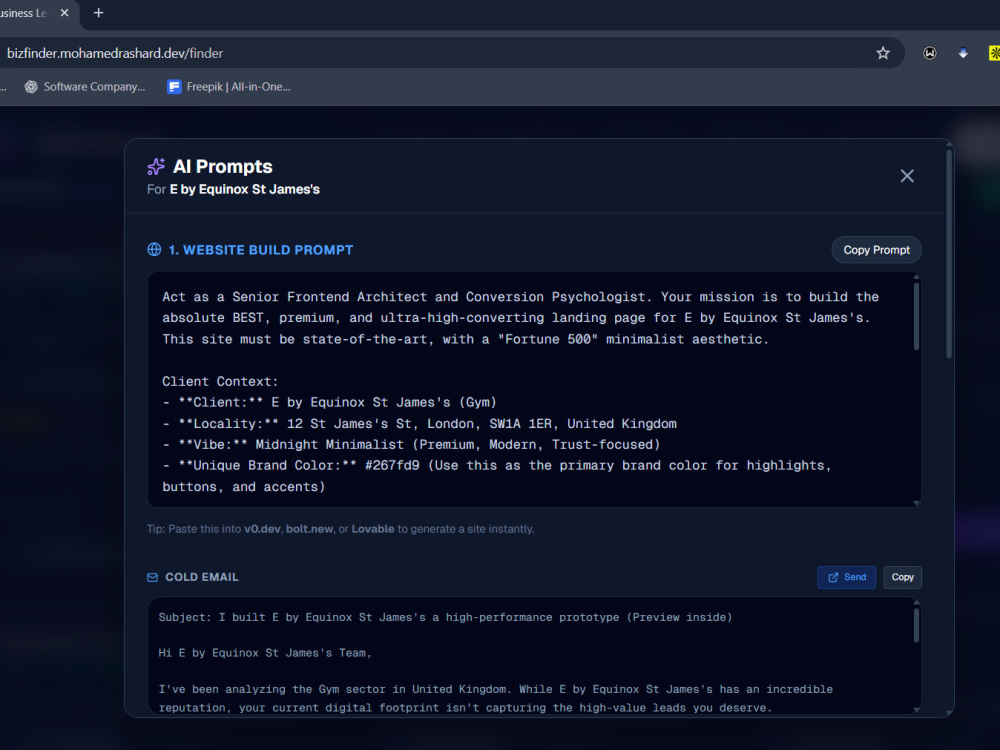Click the 'Client Context:' line
The width and height of the screenshot is (1000, 750).
tap(220, 381)
